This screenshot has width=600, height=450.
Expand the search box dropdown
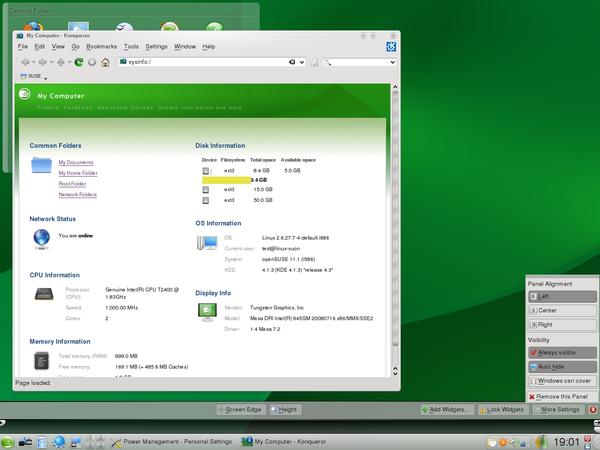(392, 62)
